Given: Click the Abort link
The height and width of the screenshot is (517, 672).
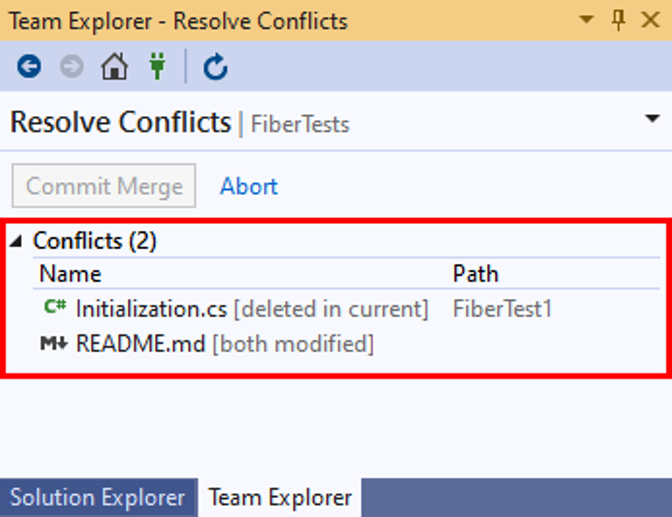Looking at the screenshot, I should [249, 186].
